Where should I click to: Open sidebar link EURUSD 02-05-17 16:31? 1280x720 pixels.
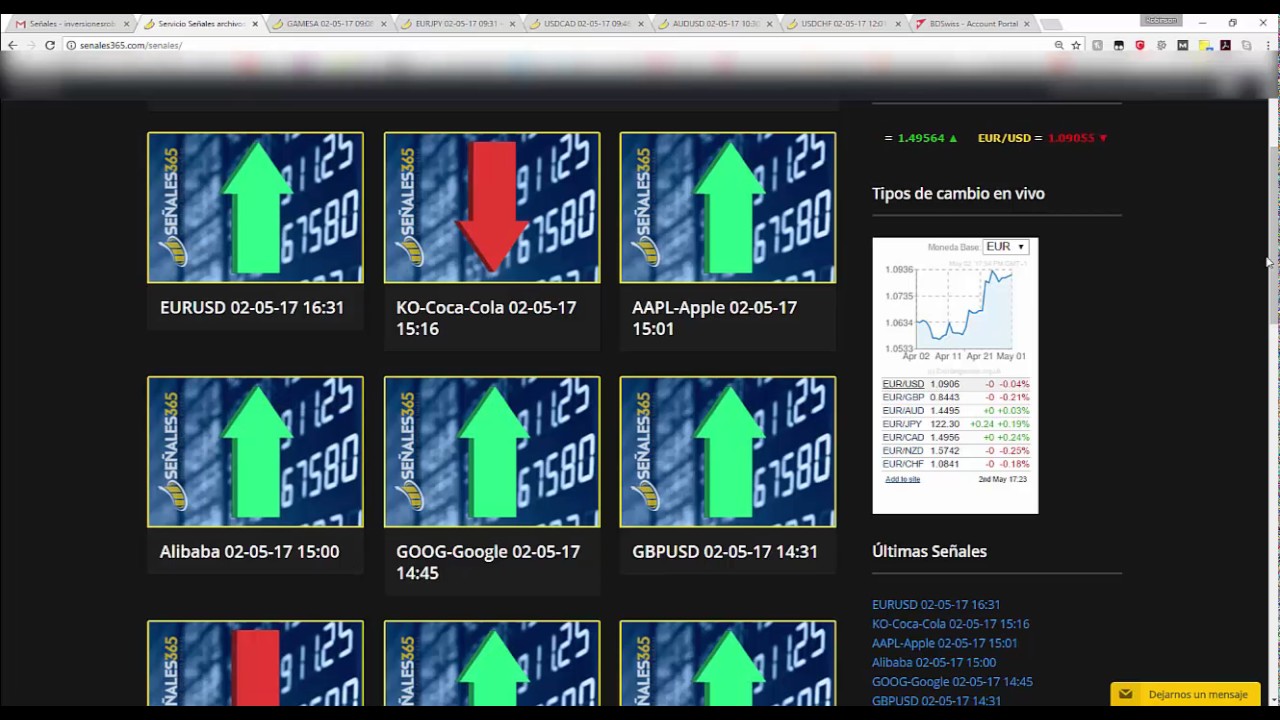click(936, 605)
